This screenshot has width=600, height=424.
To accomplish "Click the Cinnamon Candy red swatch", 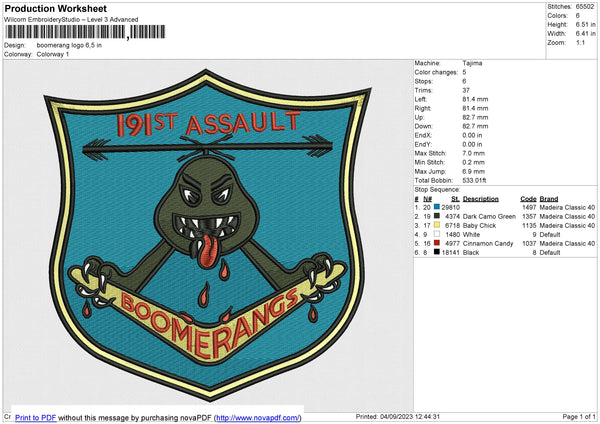I will (437, 243).
